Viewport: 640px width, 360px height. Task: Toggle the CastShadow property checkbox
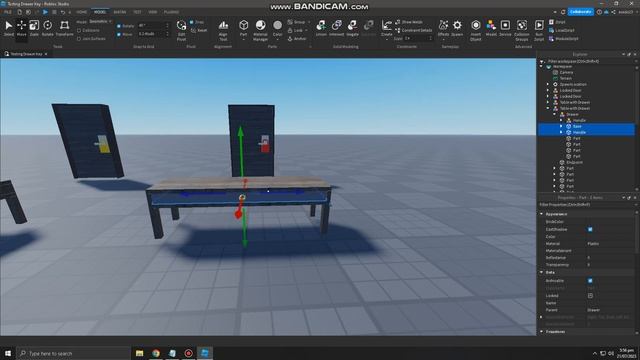point(590,229)
